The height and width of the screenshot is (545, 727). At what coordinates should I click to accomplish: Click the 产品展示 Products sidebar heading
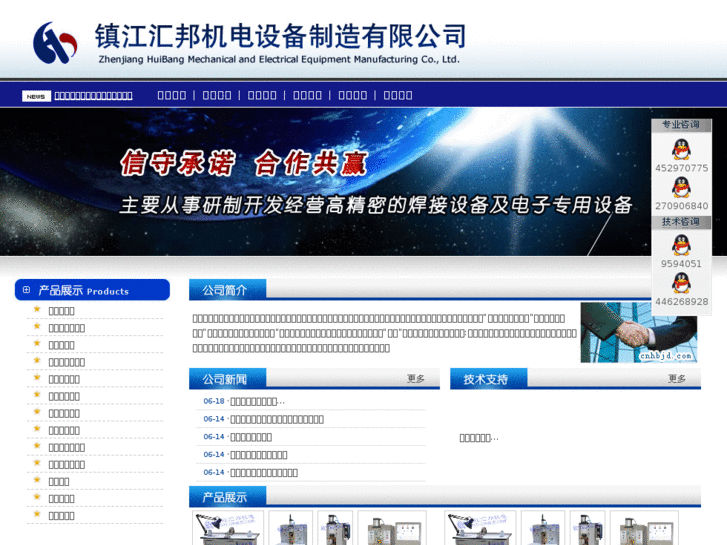pyautogui.click(x=92, y=290)
